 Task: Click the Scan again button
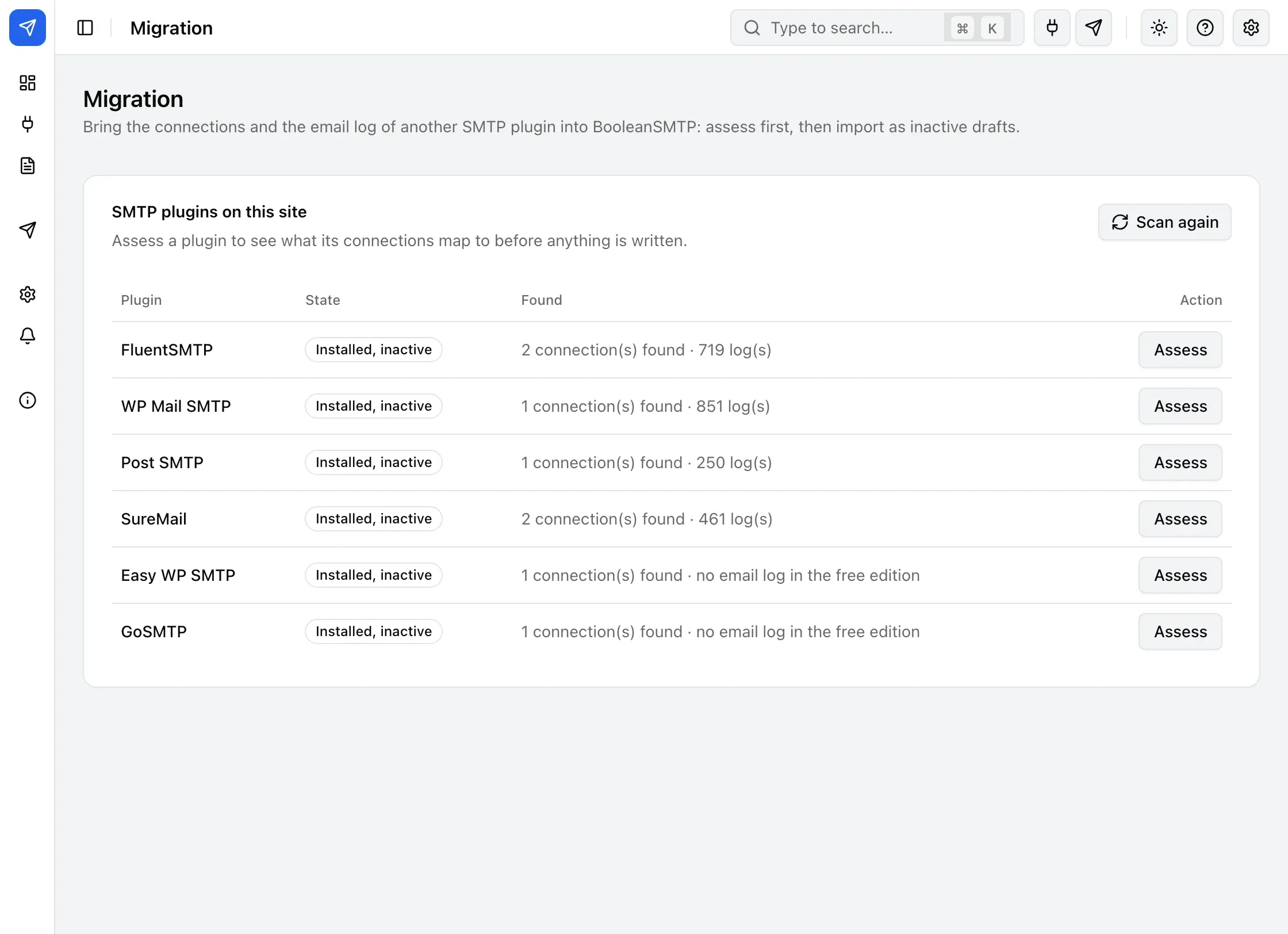[x=1165, y=222]
